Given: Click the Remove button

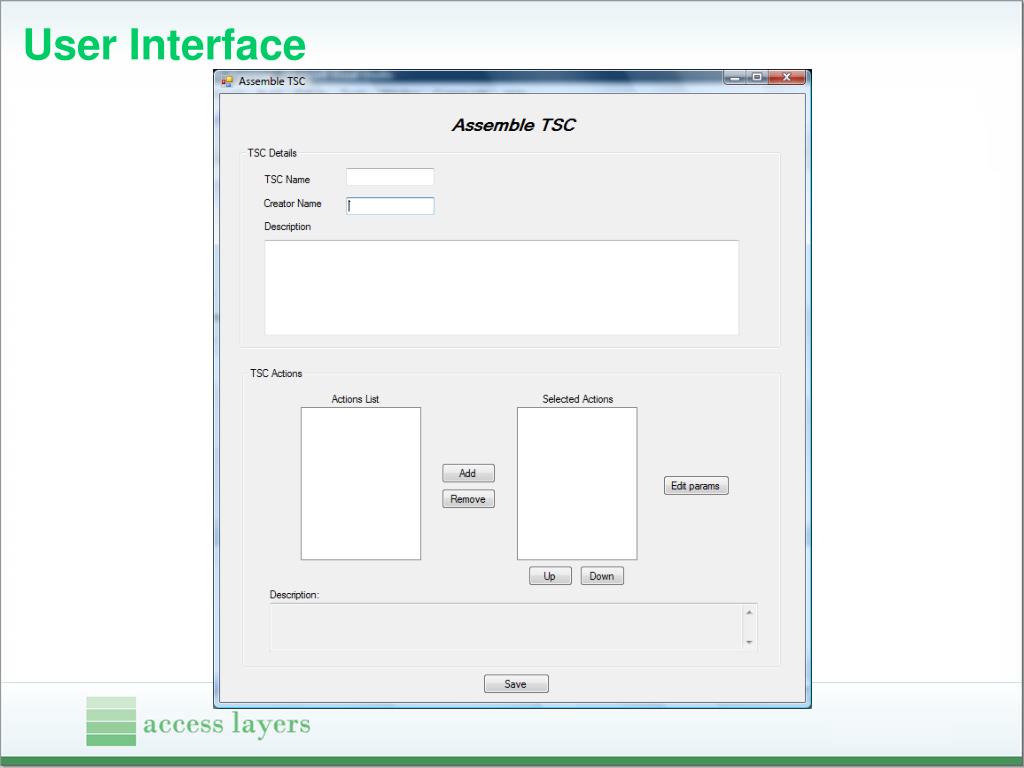Looking at the screenshot, I should [x=468, y=499].
